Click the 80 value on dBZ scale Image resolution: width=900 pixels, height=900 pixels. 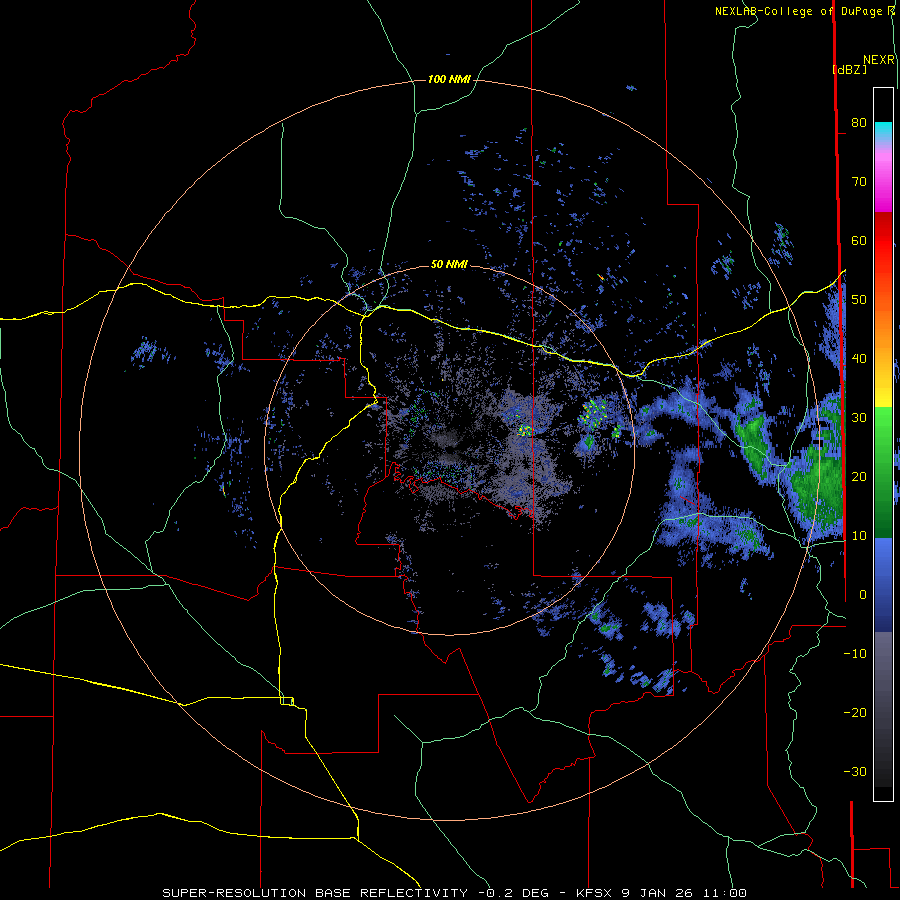859,122
